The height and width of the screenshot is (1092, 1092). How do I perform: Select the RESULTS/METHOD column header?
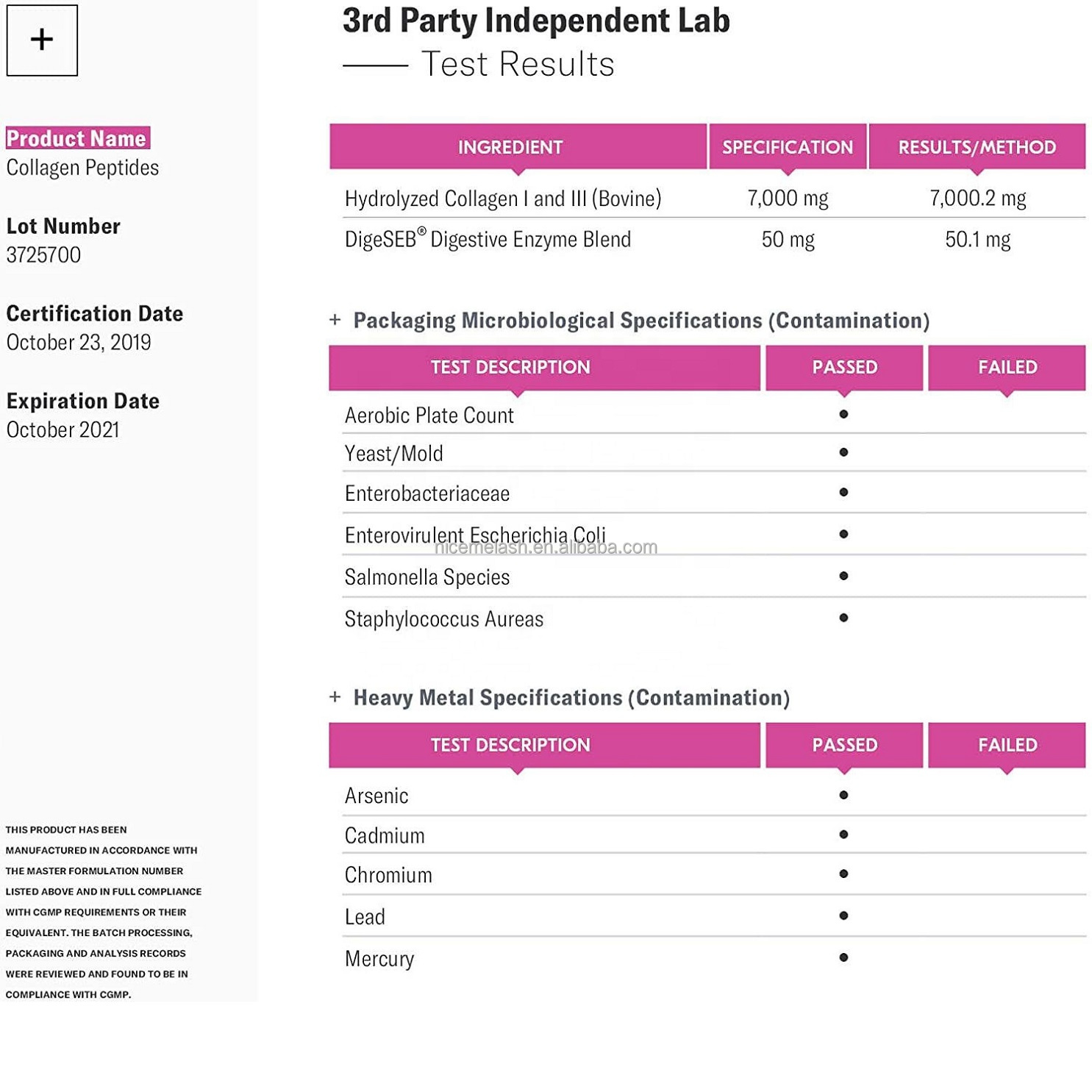point(977,147)
